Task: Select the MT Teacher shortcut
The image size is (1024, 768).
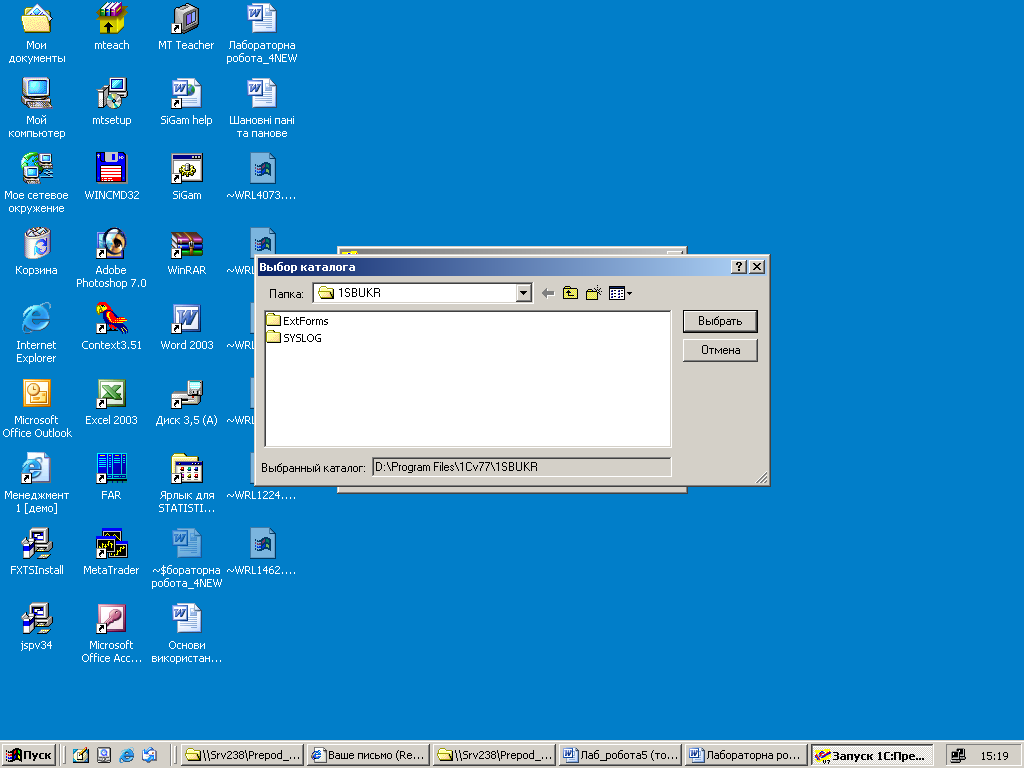Action: click(186, 26)
